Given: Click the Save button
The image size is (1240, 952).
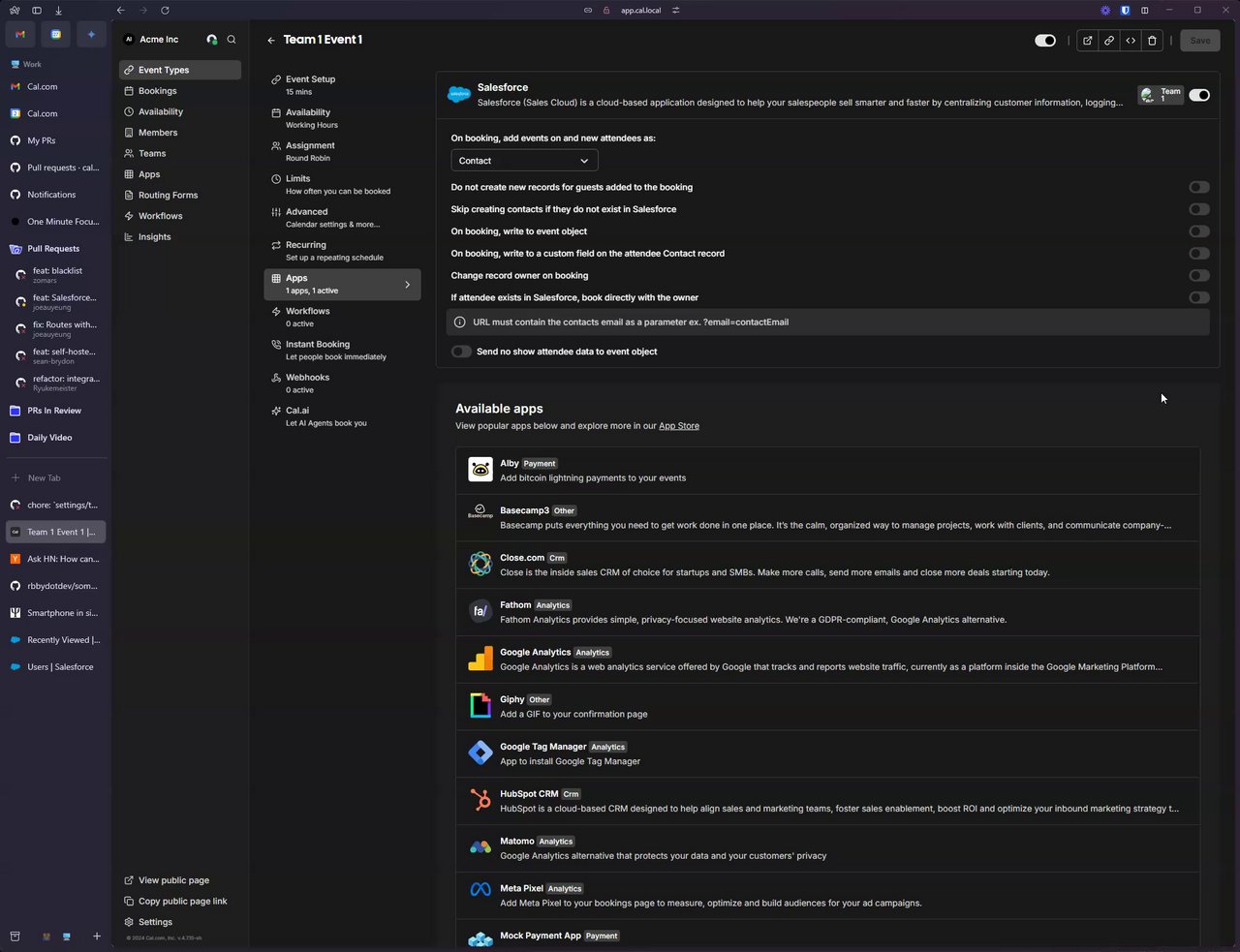Looking at the screenshot, I should (1199, 41).
